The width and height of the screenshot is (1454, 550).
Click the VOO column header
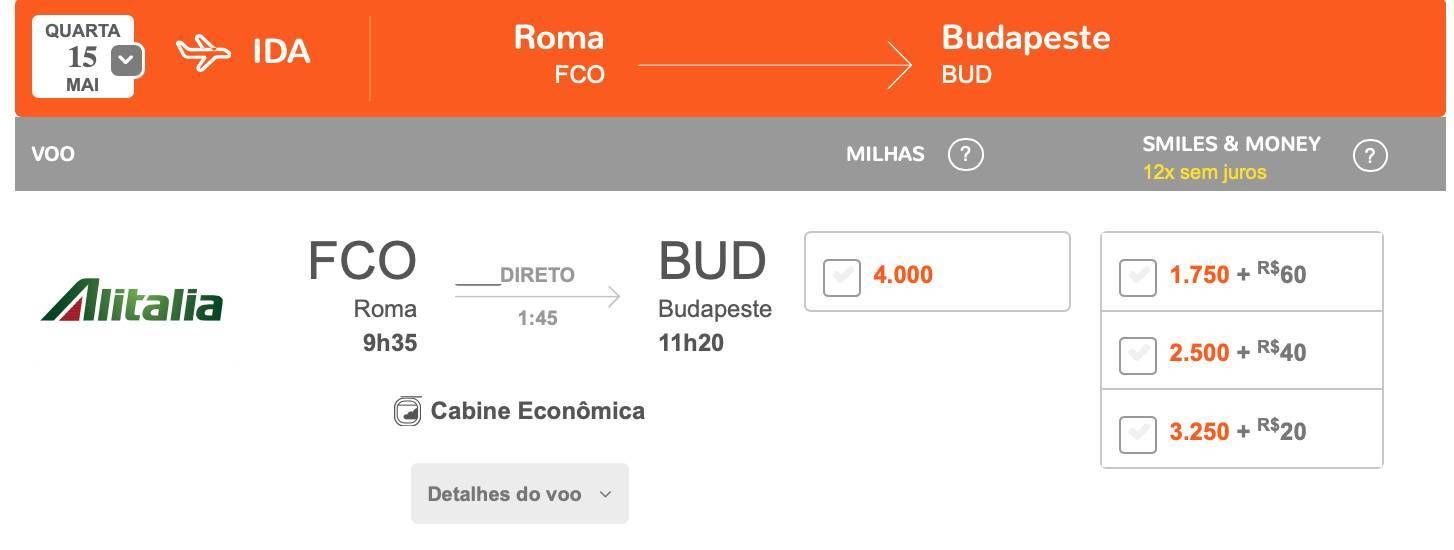53,154
